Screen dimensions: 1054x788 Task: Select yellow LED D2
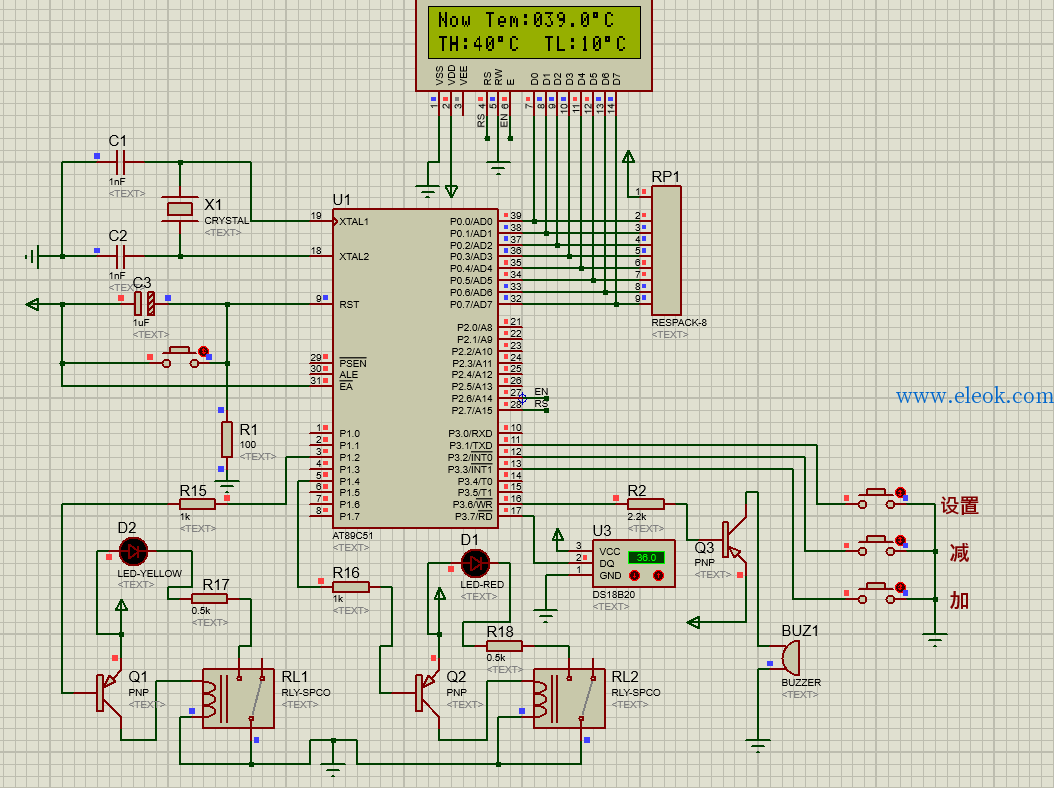point(133,551)
